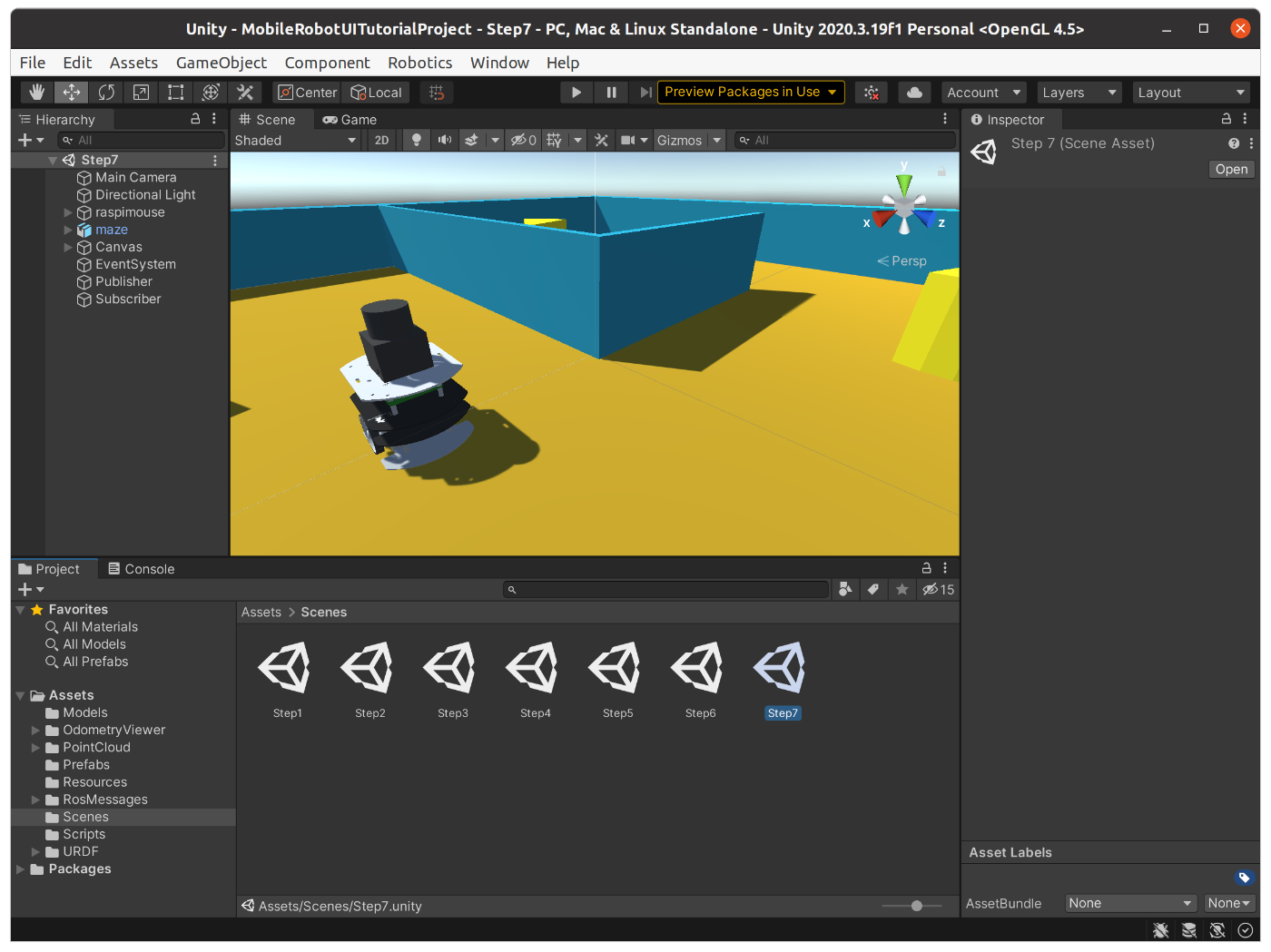Click the Step frame button
This screenshot has height=952, width=1271.
coord(645,93)
